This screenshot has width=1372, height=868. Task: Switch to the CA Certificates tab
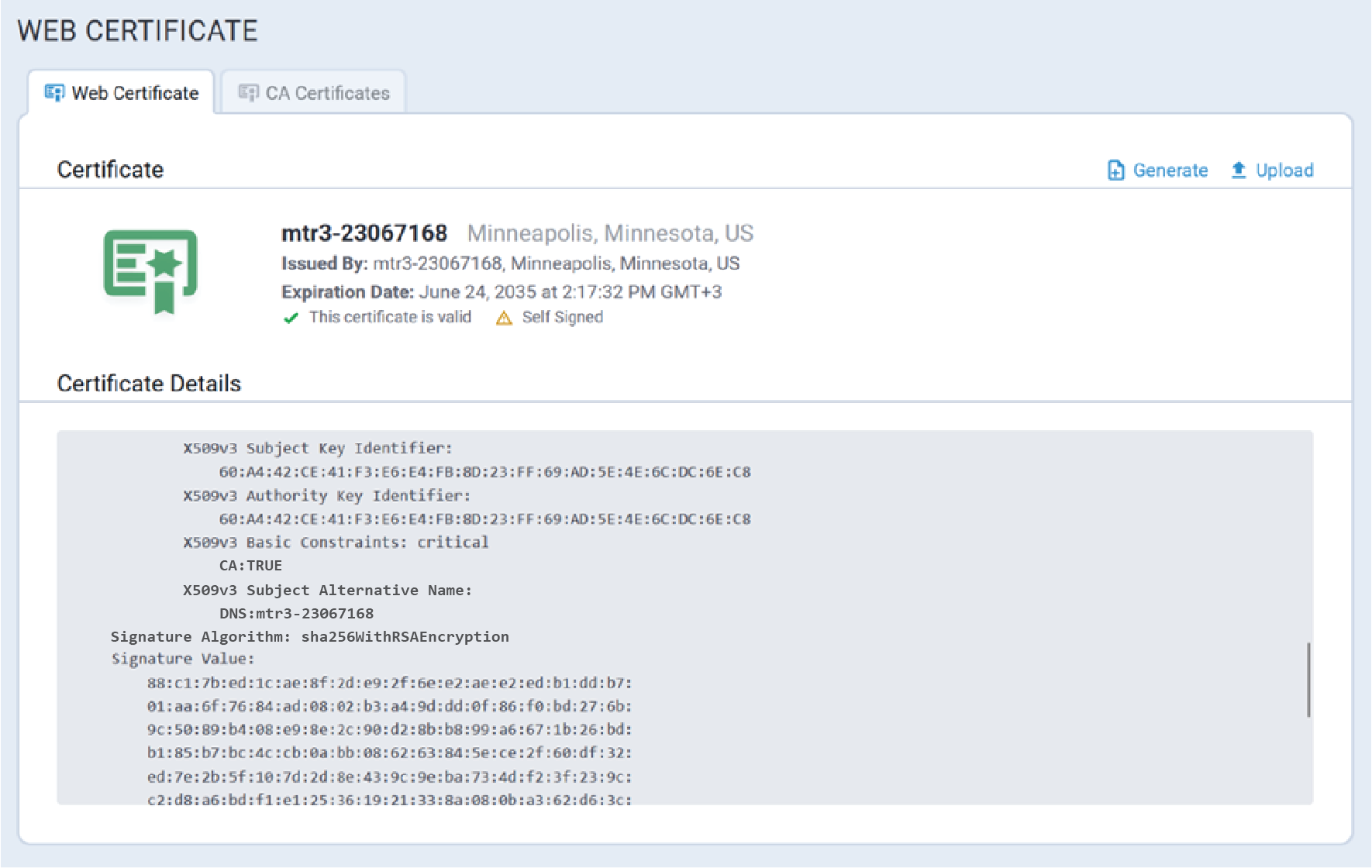327,93
